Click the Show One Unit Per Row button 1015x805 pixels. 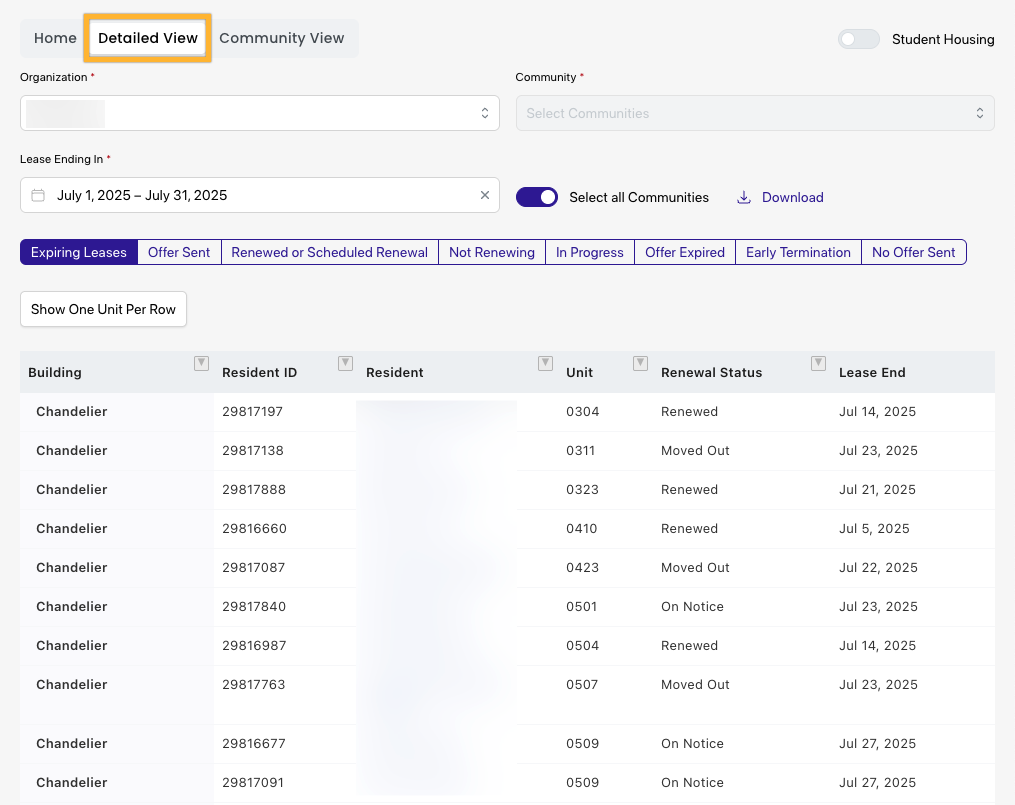pos(104,309)
